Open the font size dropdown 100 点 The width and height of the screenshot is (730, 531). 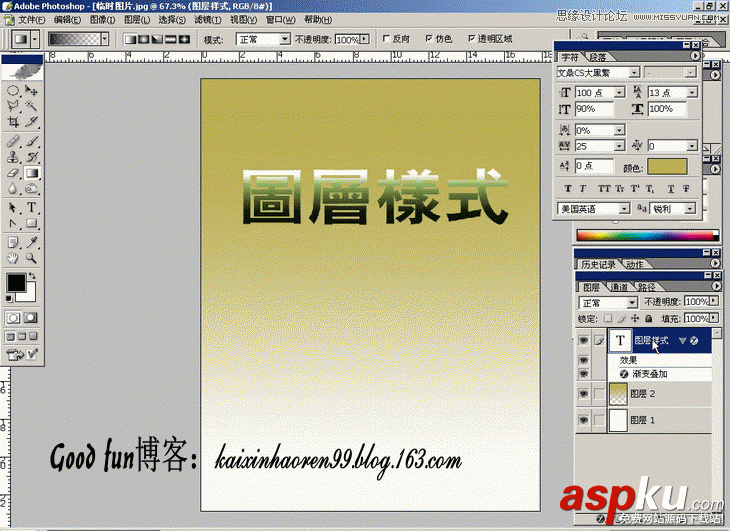tap(619, 93)
